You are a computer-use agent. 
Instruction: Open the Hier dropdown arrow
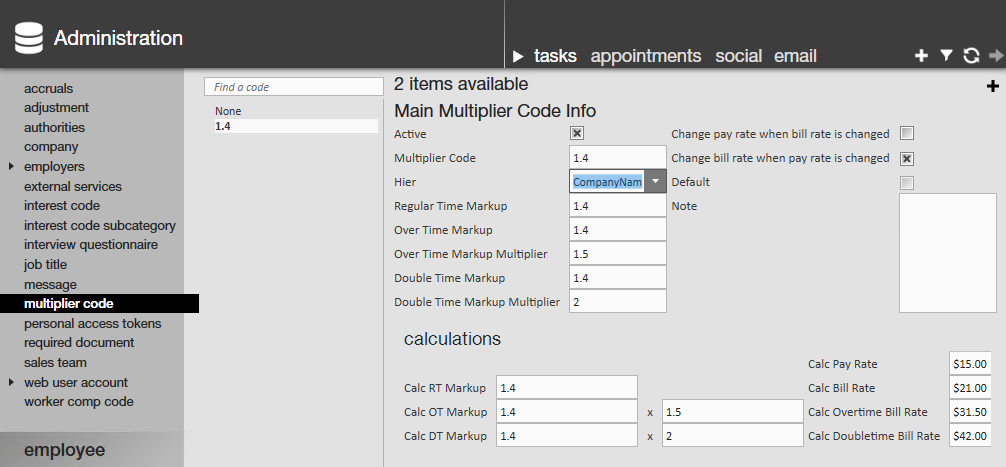point(655,182)
